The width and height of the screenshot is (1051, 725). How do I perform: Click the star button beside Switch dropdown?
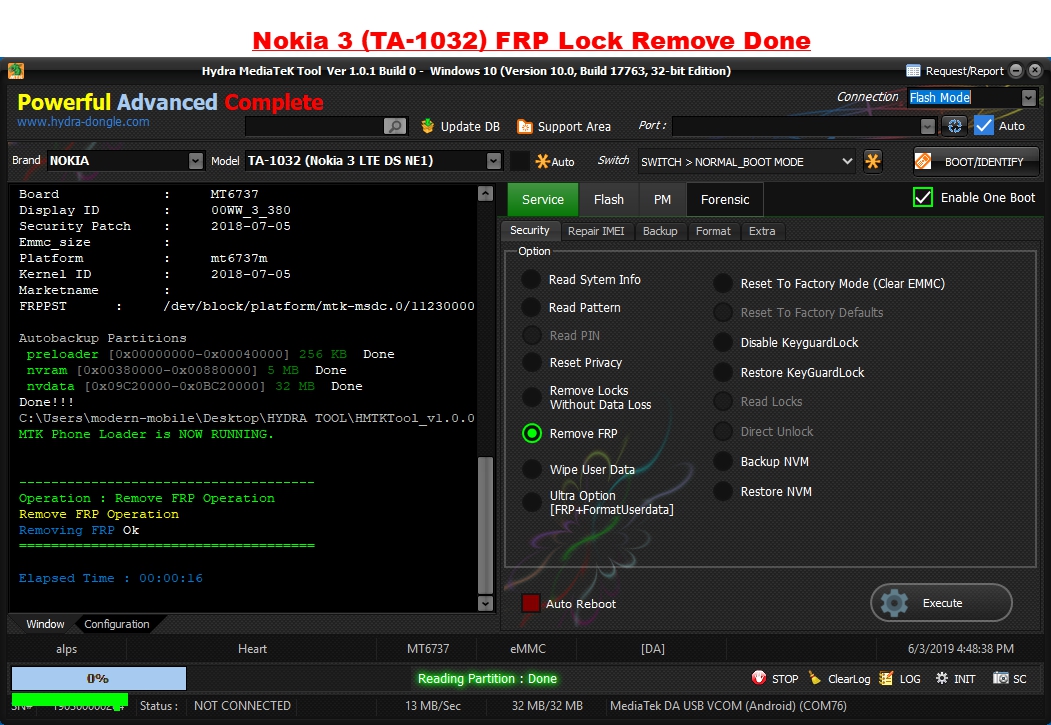pos(873,161)
